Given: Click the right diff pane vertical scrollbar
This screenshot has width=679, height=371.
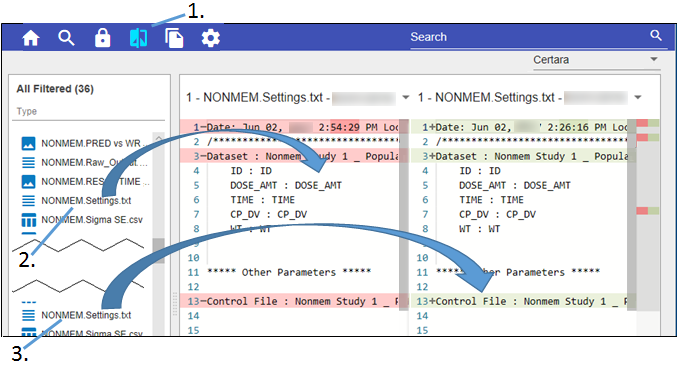Looking at the screenshot, I should pos(632,214).
